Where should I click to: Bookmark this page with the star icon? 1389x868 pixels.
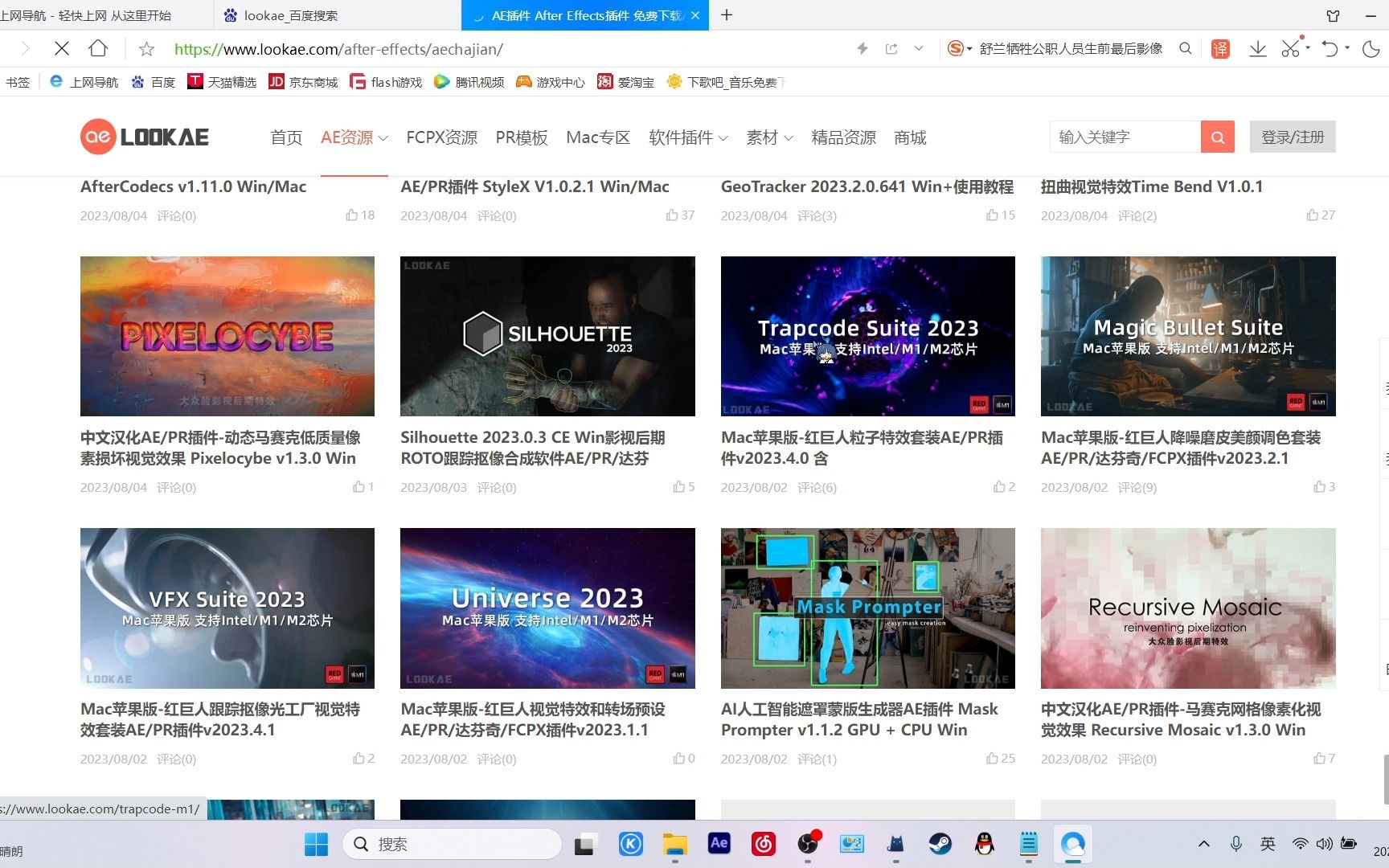(x=146, y=49)
